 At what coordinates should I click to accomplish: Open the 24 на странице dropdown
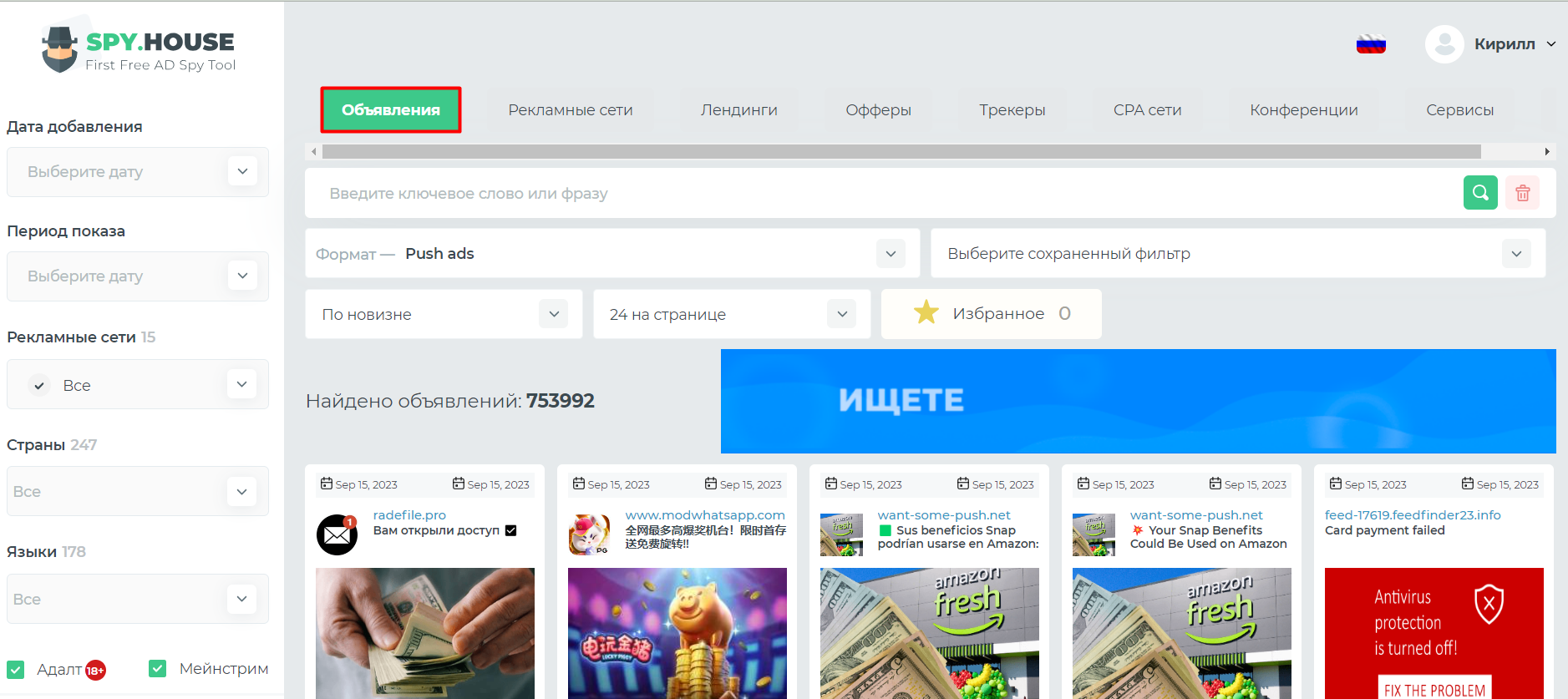[732, 314]
